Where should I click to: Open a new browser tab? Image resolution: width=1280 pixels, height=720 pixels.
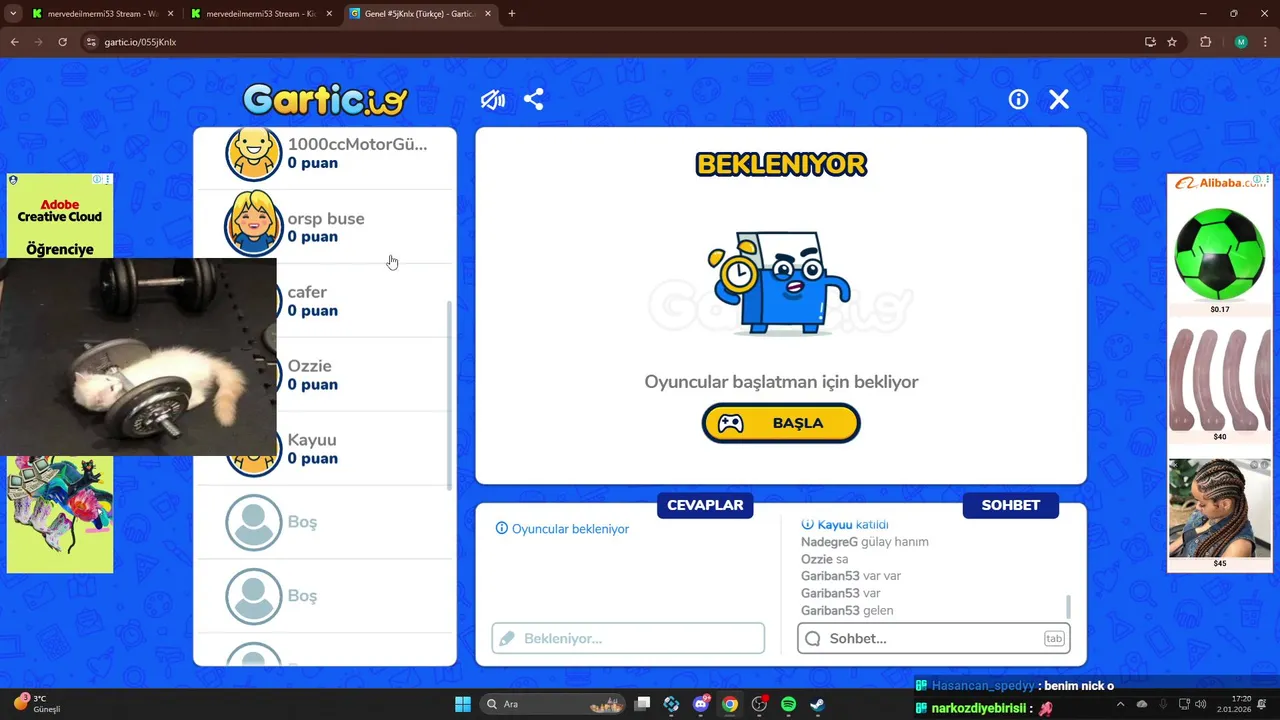pyautogui.click(x=512, y=14)
